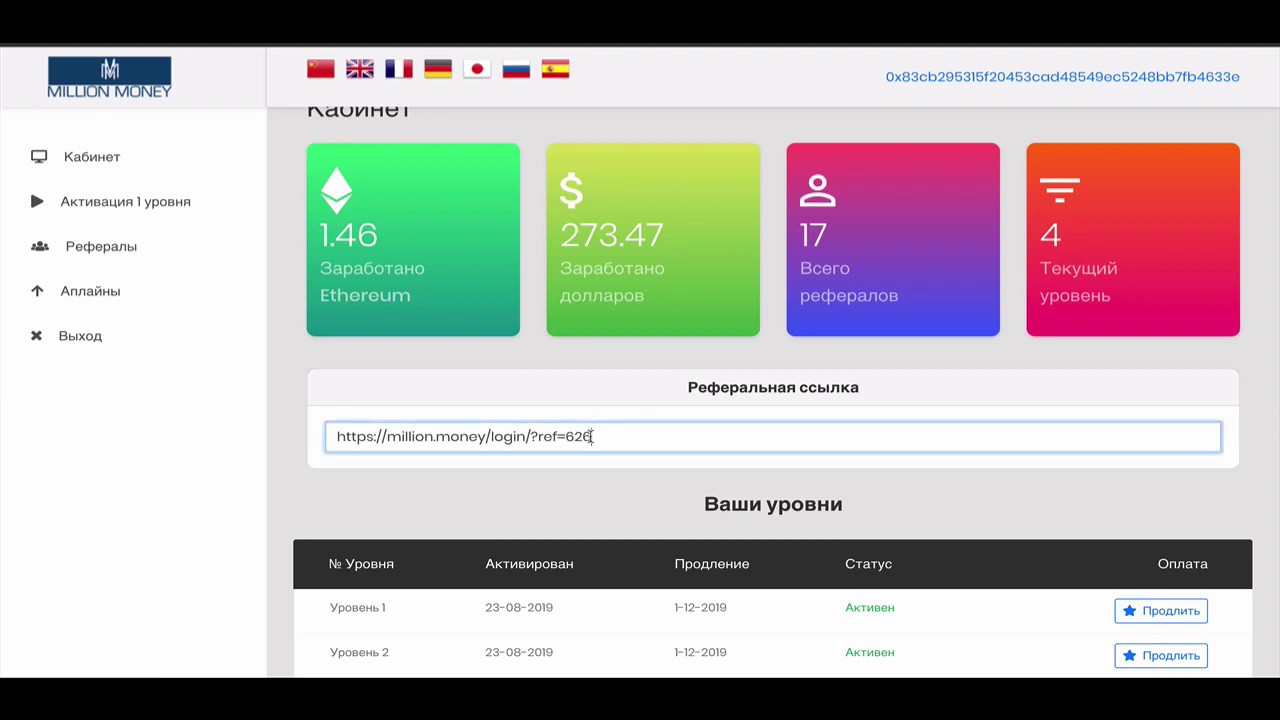Click the Статус column header
1280x720 pixels.
click(868, 564)
